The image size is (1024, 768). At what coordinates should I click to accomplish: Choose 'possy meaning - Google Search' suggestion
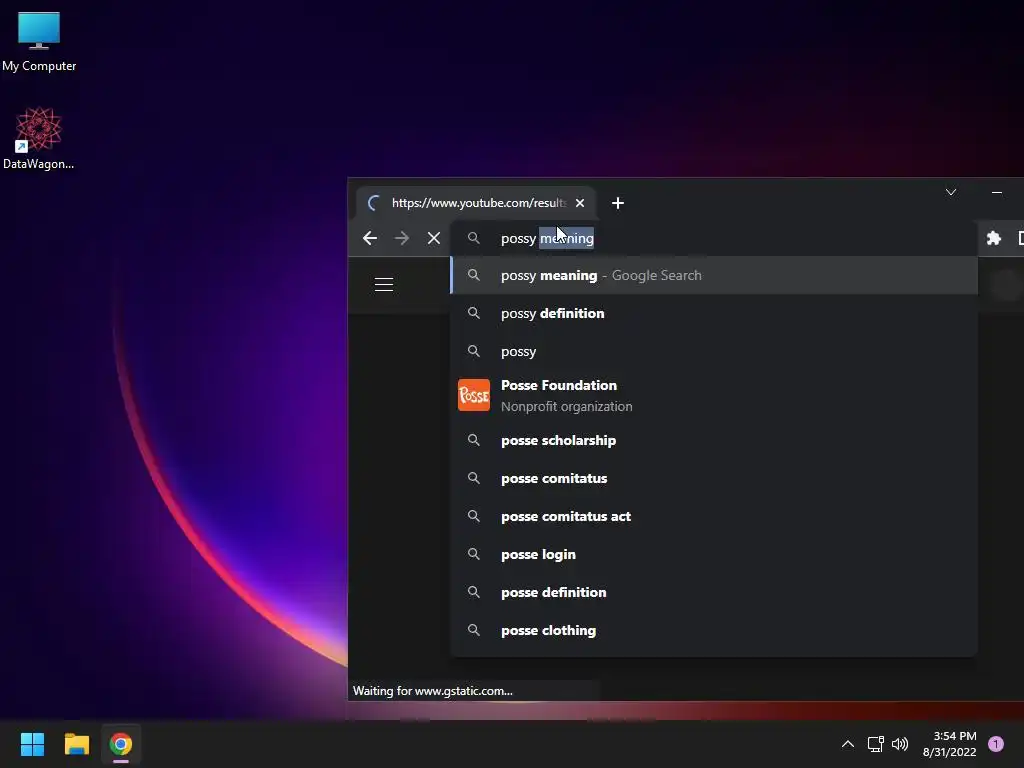click(714, 276)
